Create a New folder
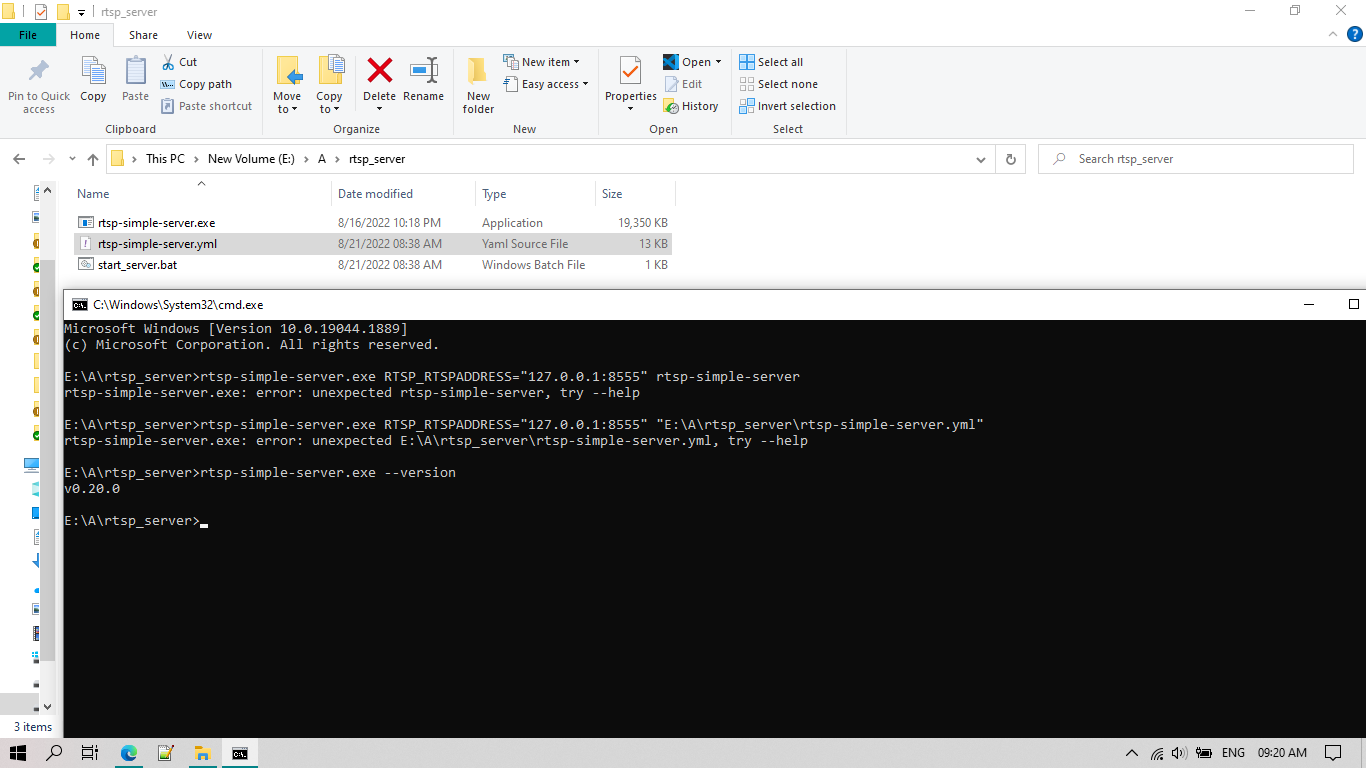Screen dimensions: 1366x768 477,85
